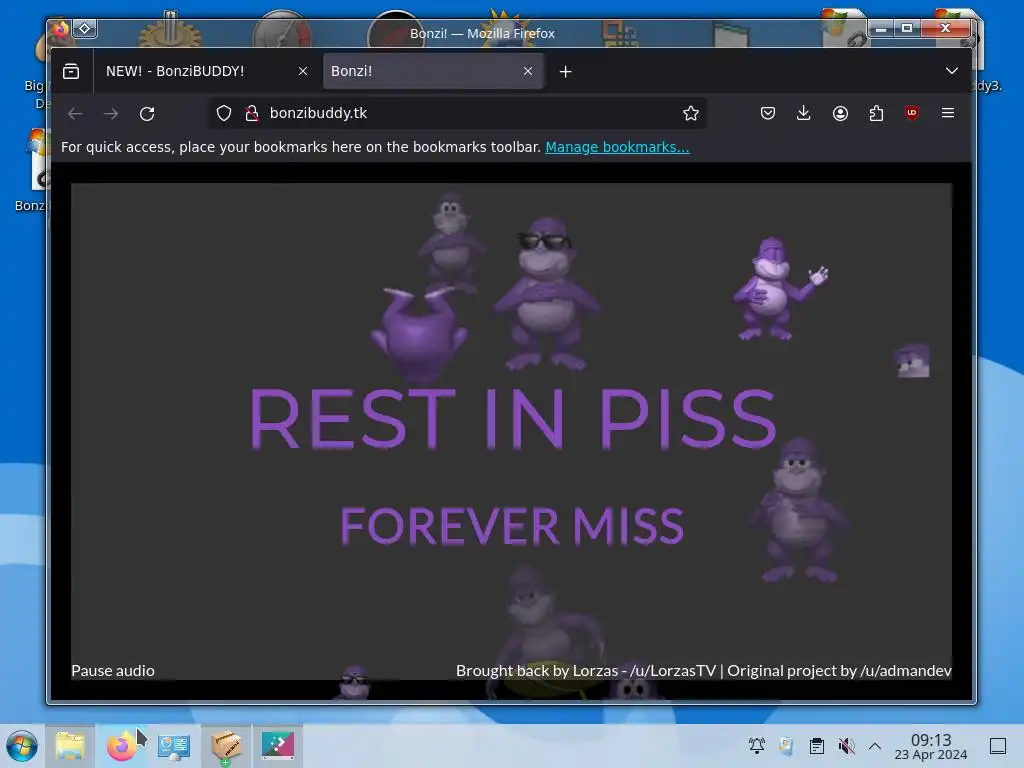The image size is (1024, 768).
Task: Click the REST IN PISS heading
Action: coord(513,419)
